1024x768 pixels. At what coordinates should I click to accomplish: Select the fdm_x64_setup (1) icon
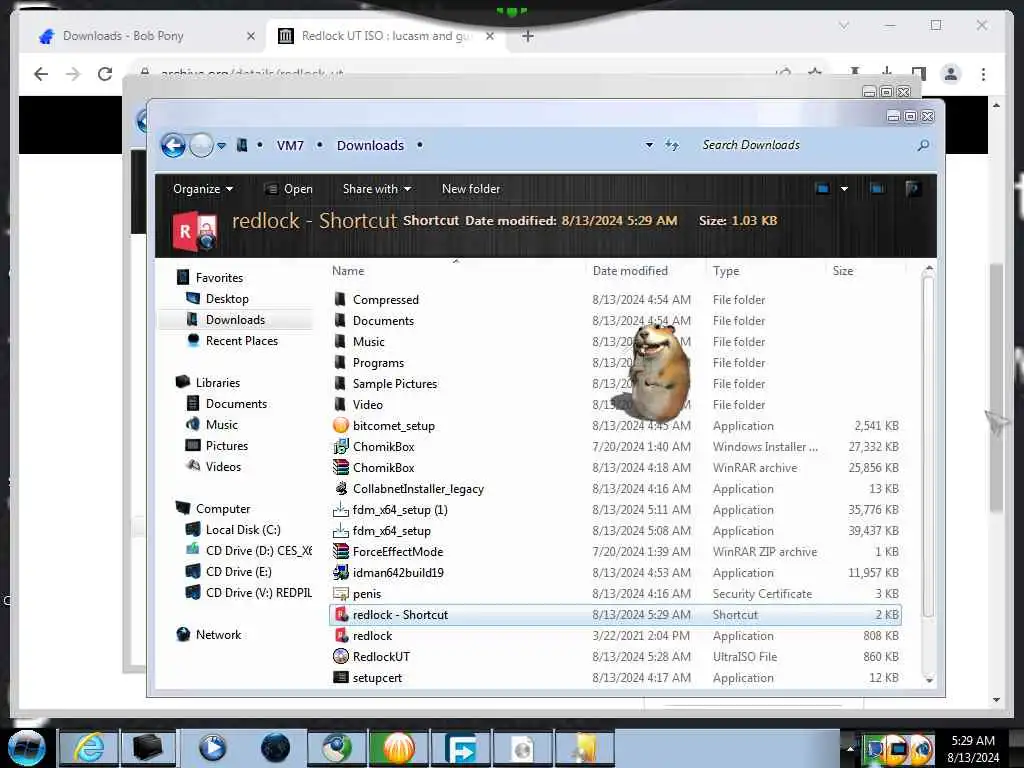click(x=340, y=509)
